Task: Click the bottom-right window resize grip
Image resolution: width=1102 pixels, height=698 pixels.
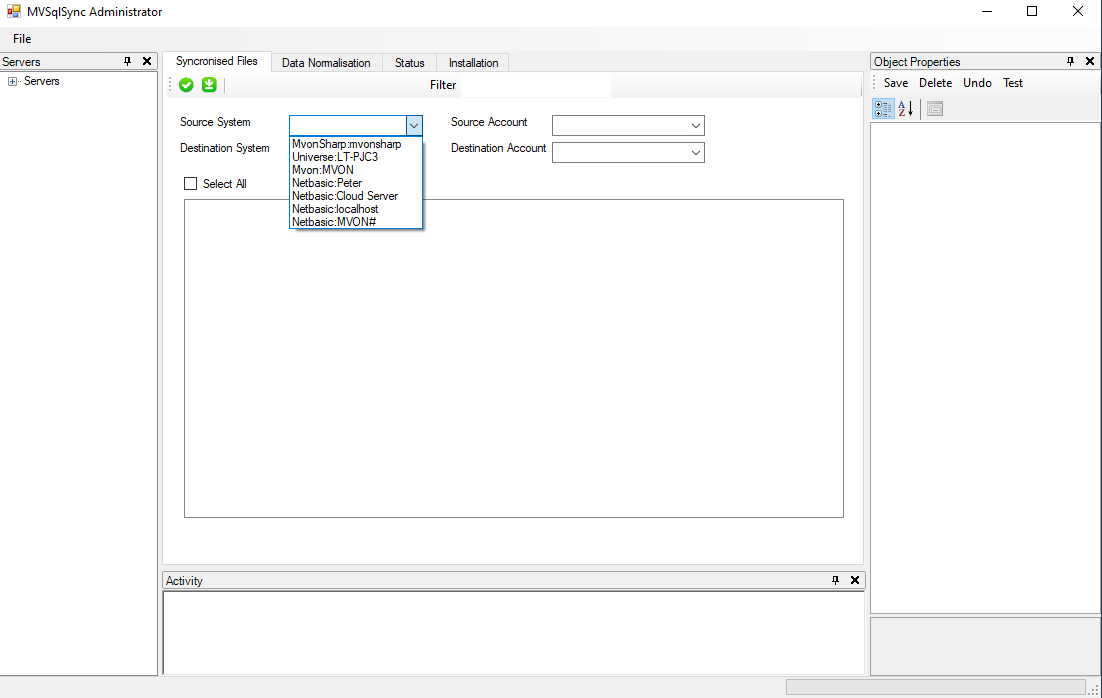Action: tap(1094, 690)
